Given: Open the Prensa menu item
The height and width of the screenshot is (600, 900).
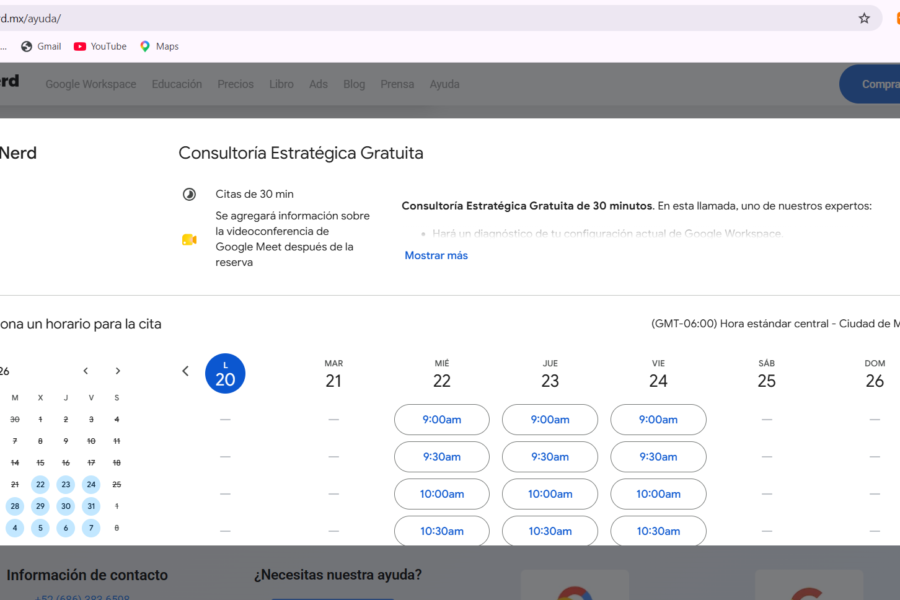Looking at the screenshot, I should pyautogui.click(x=397, y=84).
